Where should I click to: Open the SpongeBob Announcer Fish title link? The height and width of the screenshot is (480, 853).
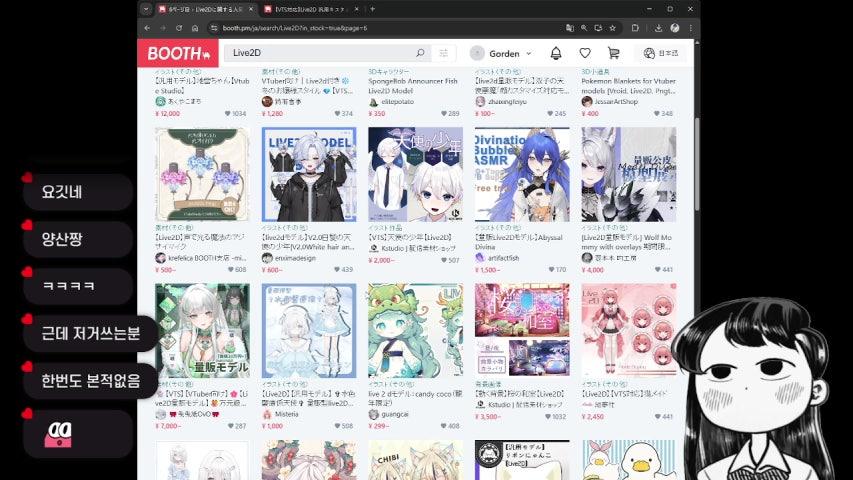(413, 86)
